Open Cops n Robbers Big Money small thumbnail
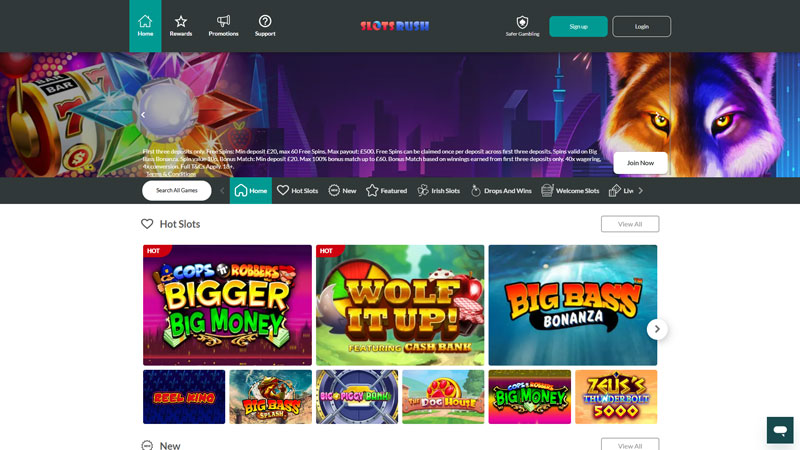This screenshot has width=800, height=450. tap(530, 397)
